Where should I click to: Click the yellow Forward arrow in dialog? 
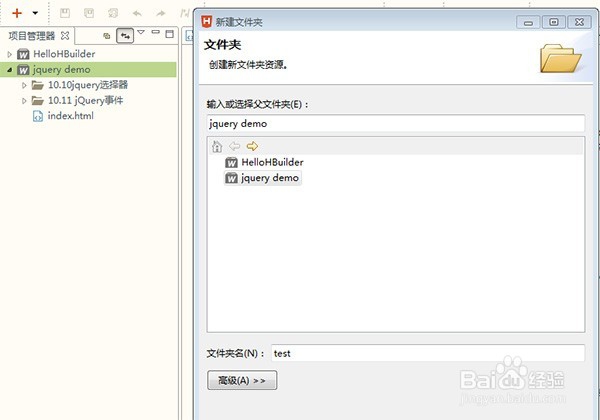click(x=252, y=146)
